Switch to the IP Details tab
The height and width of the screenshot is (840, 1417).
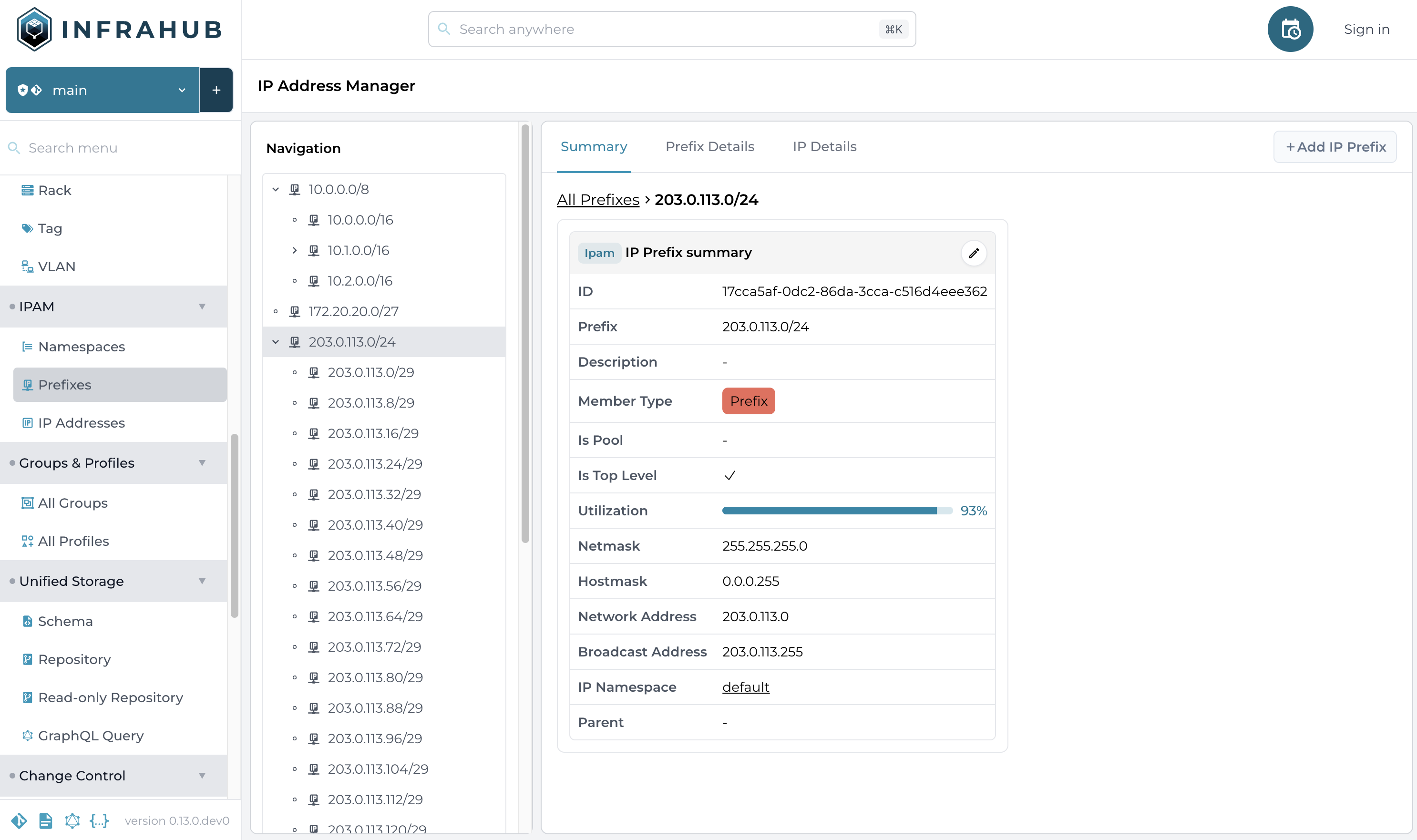coord(824,147)
